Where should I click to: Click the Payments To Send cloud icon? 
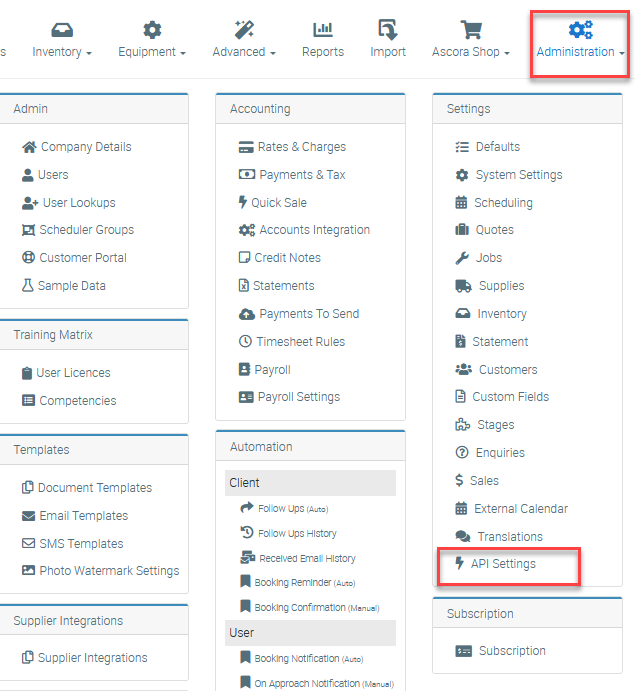pos(247,314)
